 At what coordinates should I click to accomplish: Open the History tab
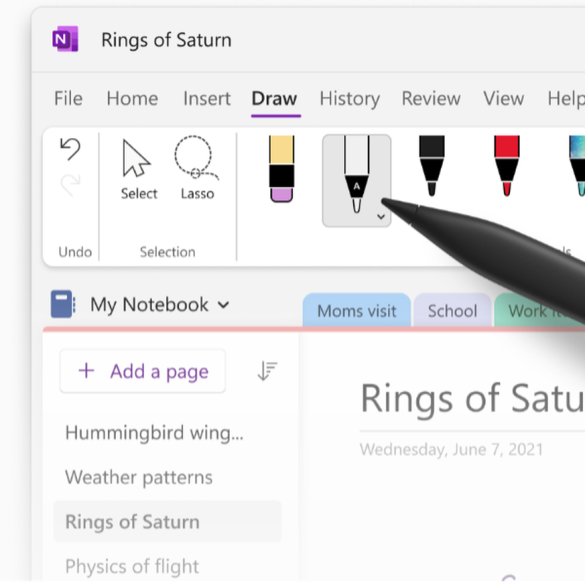tap(350, 98)
